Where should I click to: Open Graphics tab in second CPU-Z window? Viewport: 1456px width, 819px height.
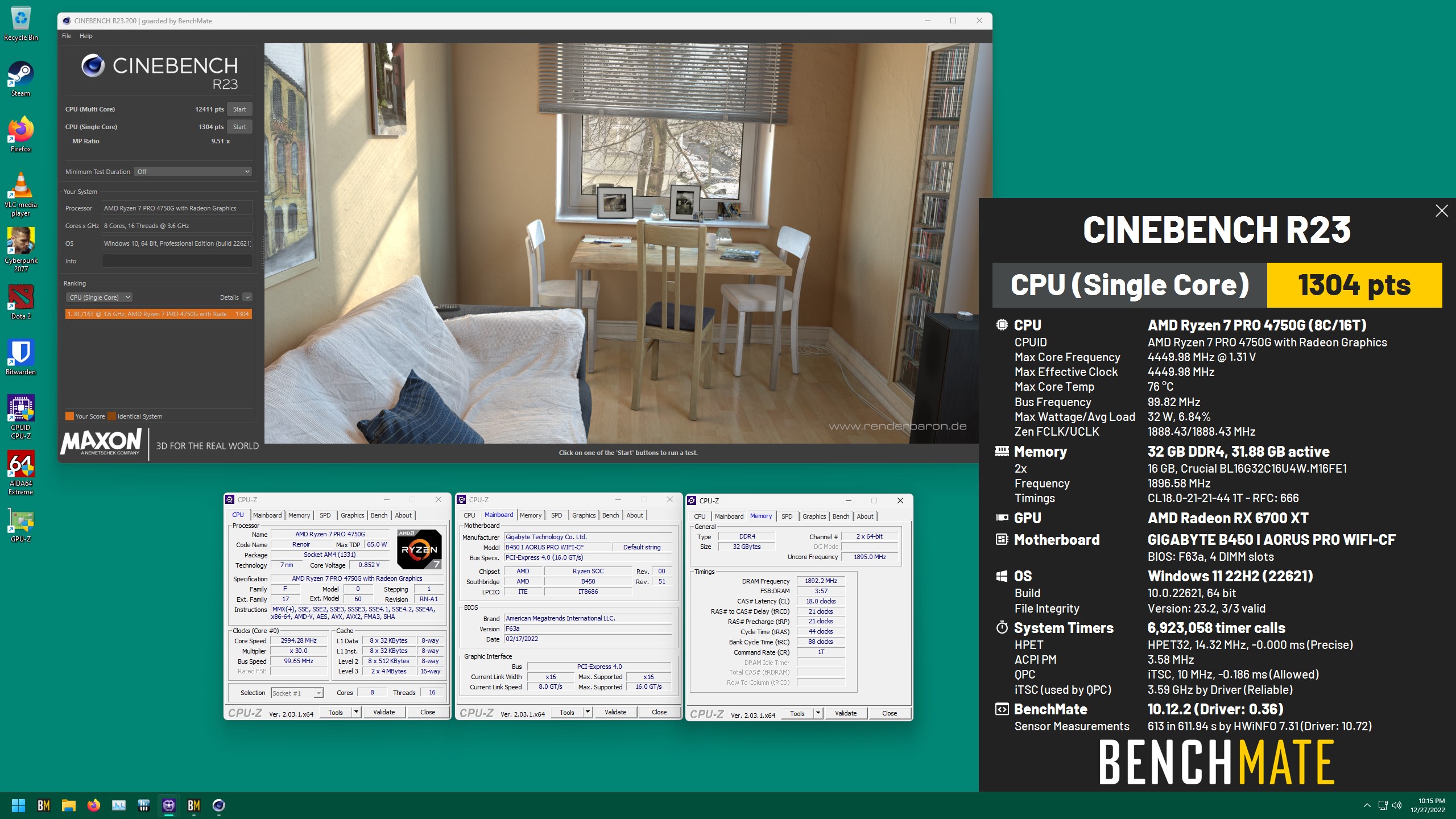(x=584, y=515)
